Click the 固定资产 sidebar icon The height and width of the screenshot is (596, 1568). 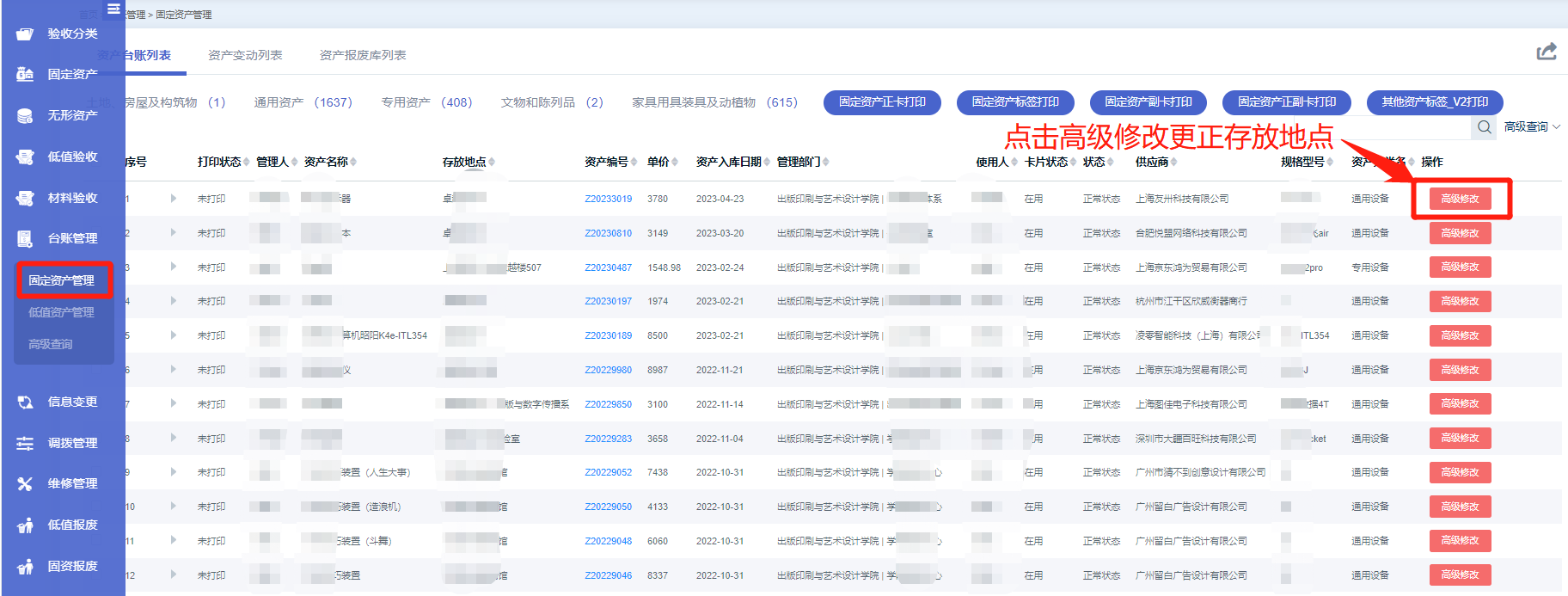pyautogui.click(x=25, y=75)
